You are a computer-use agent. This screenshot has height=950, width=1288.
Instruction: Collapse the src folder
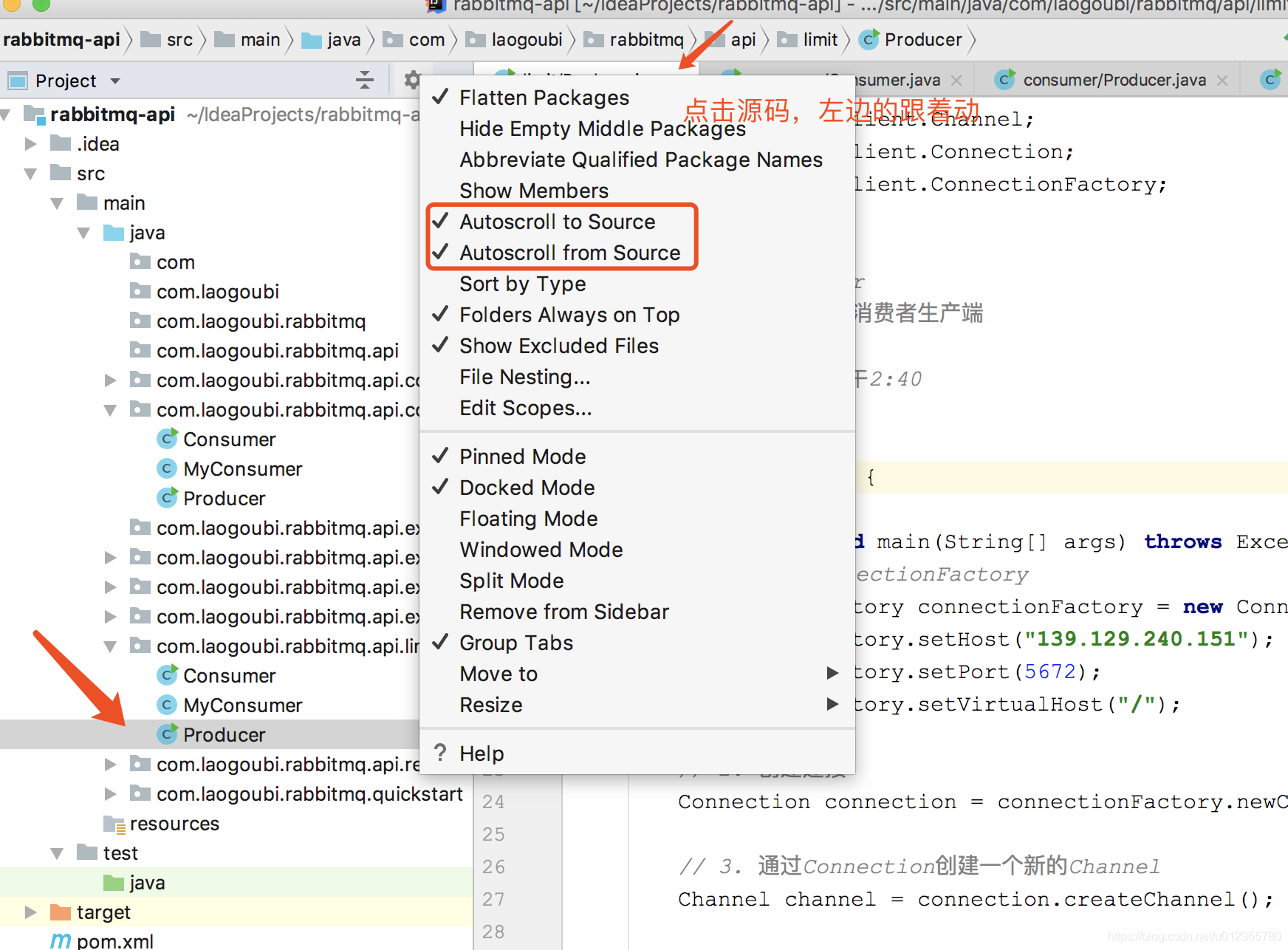pyautogui.click(x=31, y=174)
